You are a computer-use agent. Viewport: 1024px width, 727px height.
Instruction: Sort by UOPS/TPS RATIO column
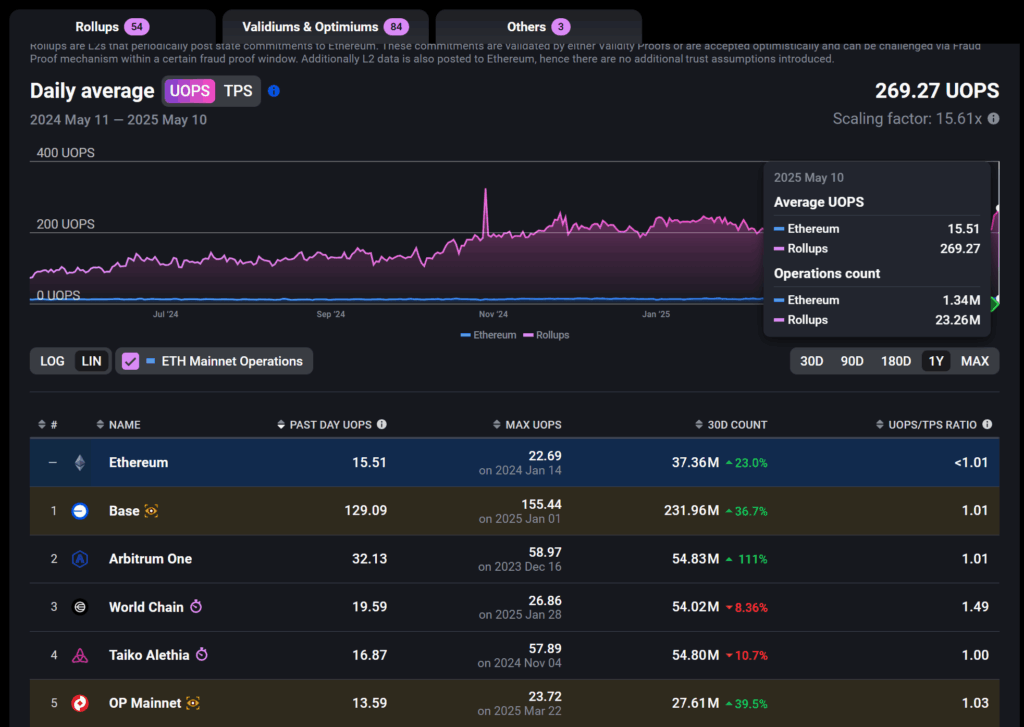pos(926,425)
